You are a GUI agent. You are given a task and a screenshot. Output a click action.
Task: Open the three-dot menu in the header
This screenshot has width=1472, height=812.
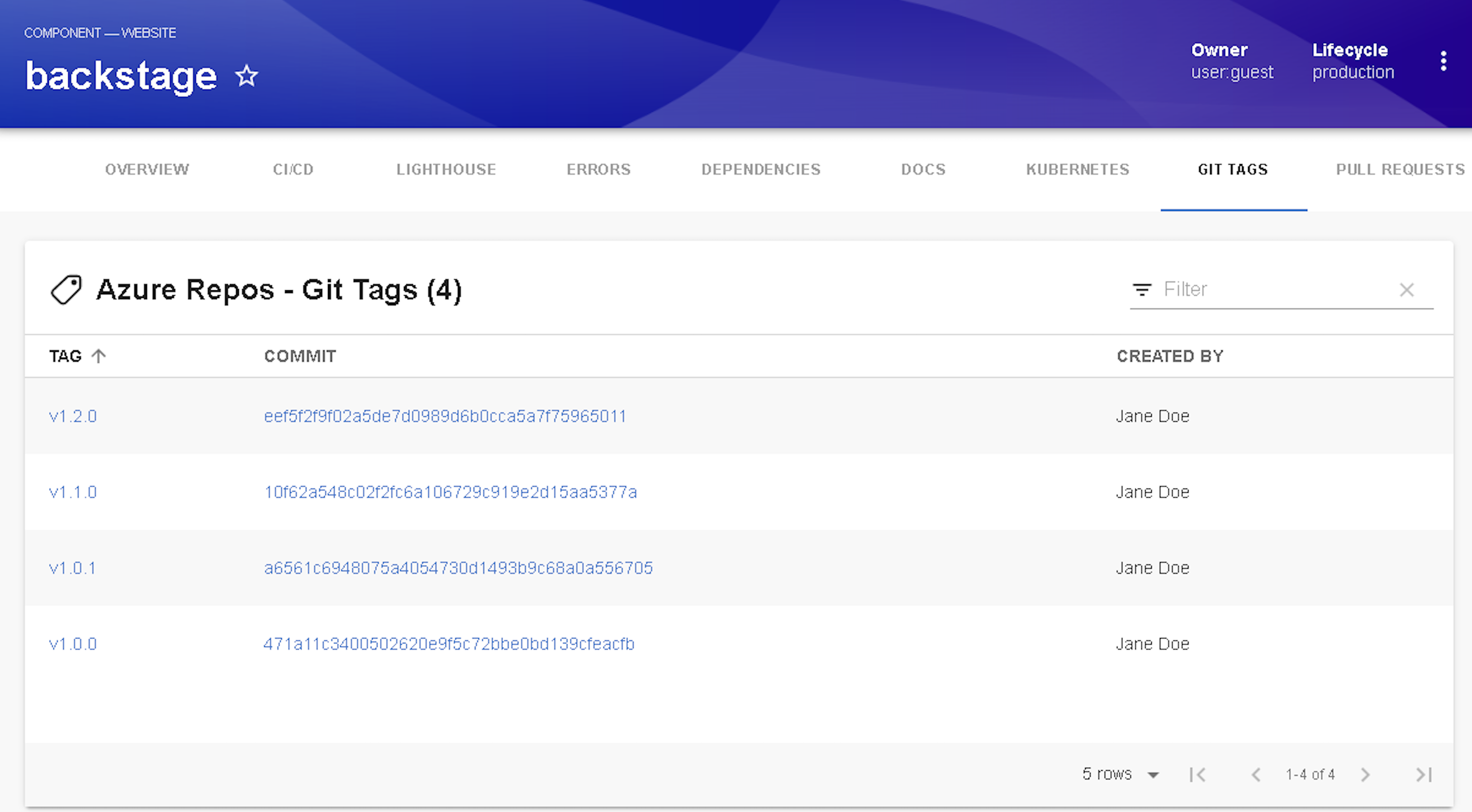point(1443,61)
